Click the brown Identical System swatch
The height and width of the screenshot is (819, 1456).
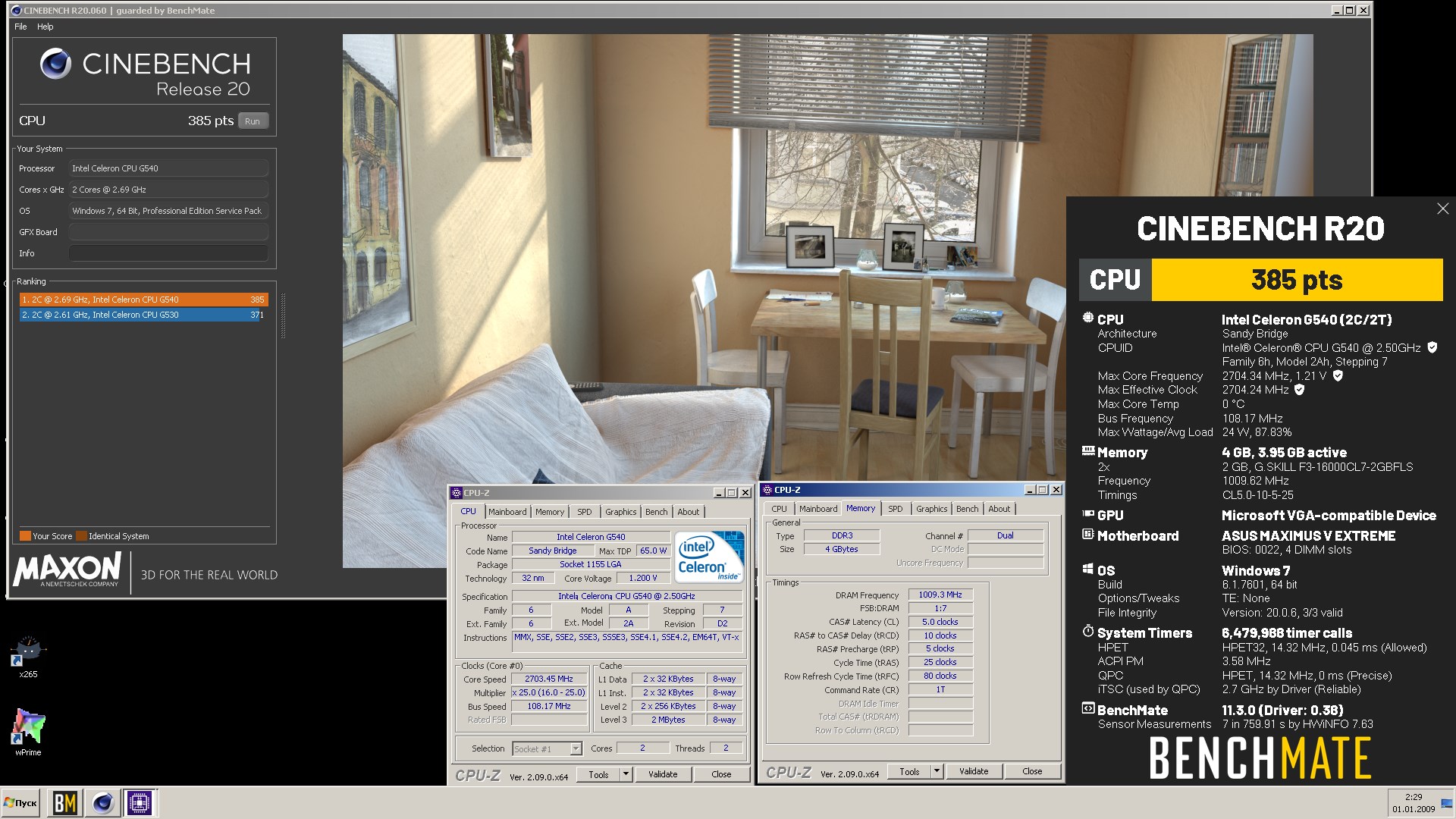tap(81, 536)
